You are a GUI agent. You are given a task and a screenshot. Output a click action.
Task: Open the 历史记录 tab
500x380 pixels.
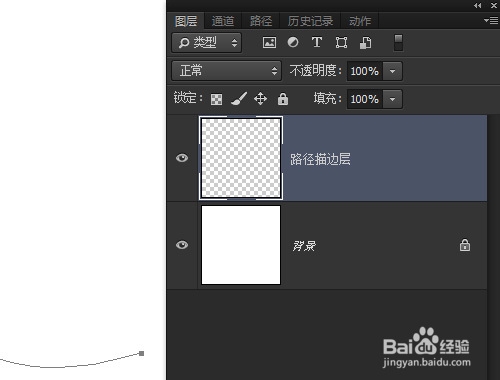click(310, 21)
